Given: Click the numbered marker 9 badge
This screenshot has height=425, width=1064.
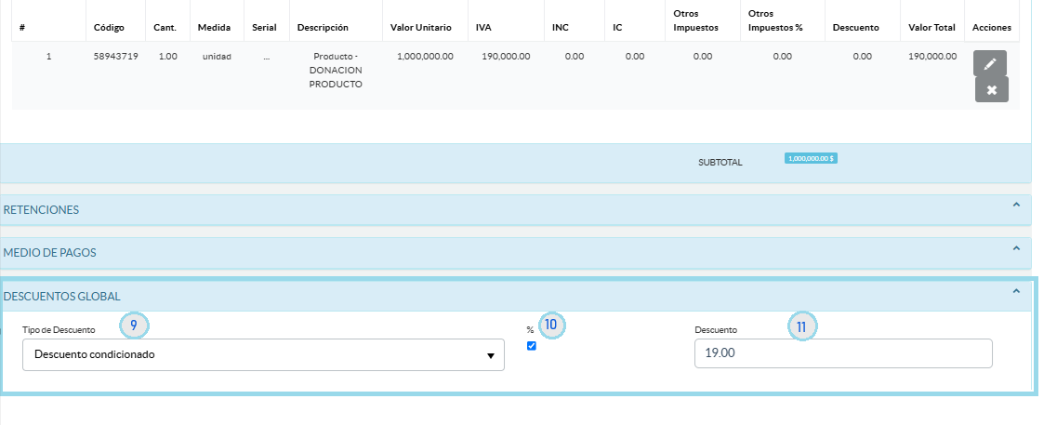Looking at the screenshot, I should (x=134, y=324).
